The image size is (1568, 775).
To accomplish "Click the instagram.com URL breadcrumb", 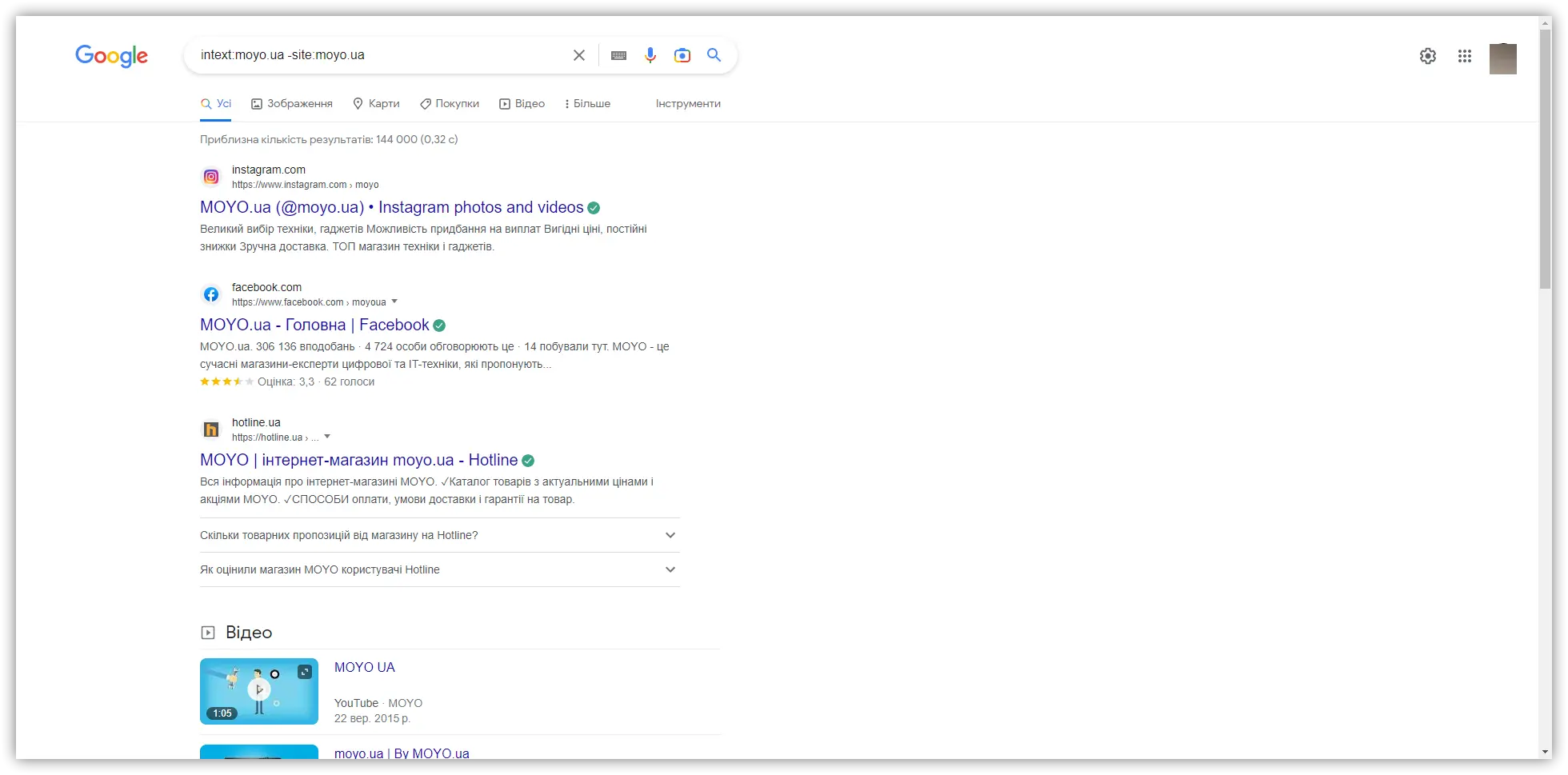I will (306, 185).
